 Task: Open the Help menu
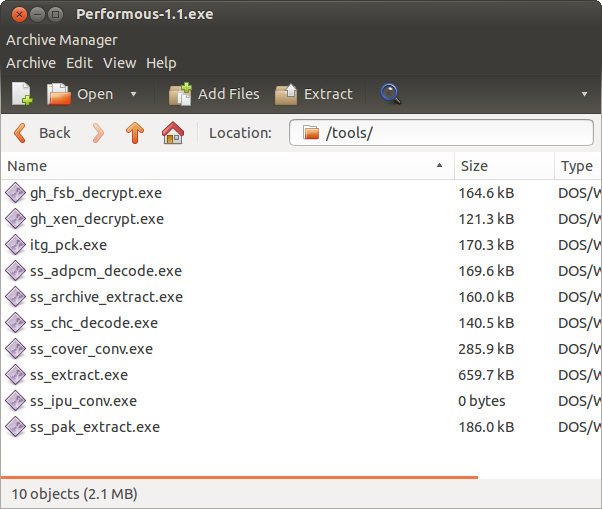161,63
